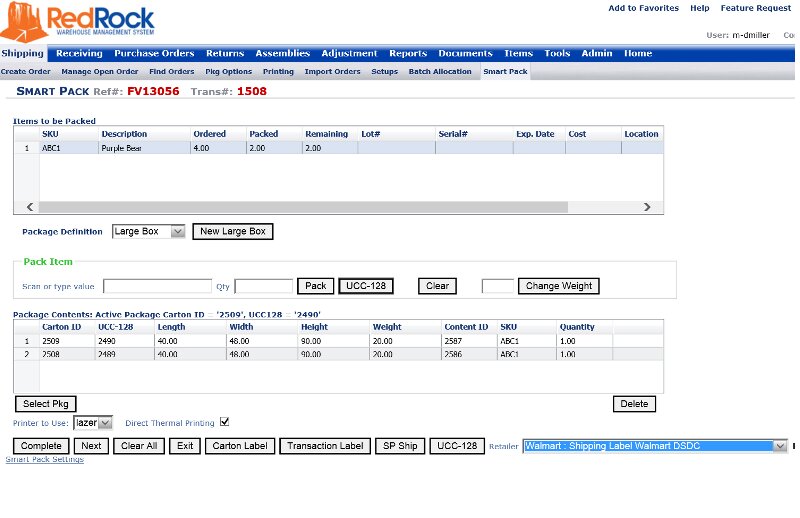The width and height of the screenshot is (800, 518).
Task: Open the Smart Pack Settings link
Action: click(x=44, y=459)
